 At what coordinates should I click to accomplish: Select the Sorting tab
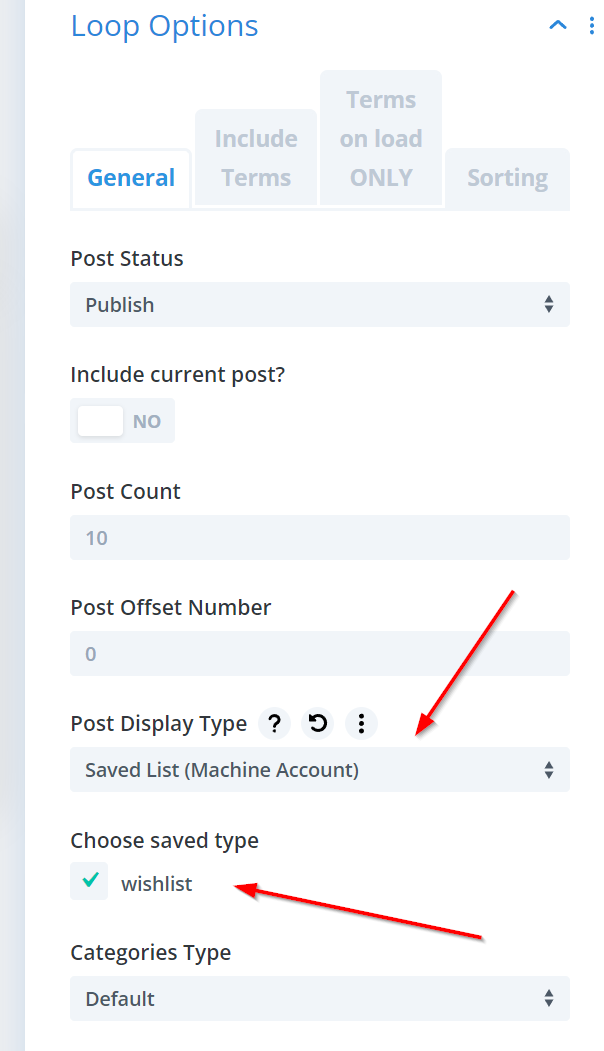(x=507, y=179)
